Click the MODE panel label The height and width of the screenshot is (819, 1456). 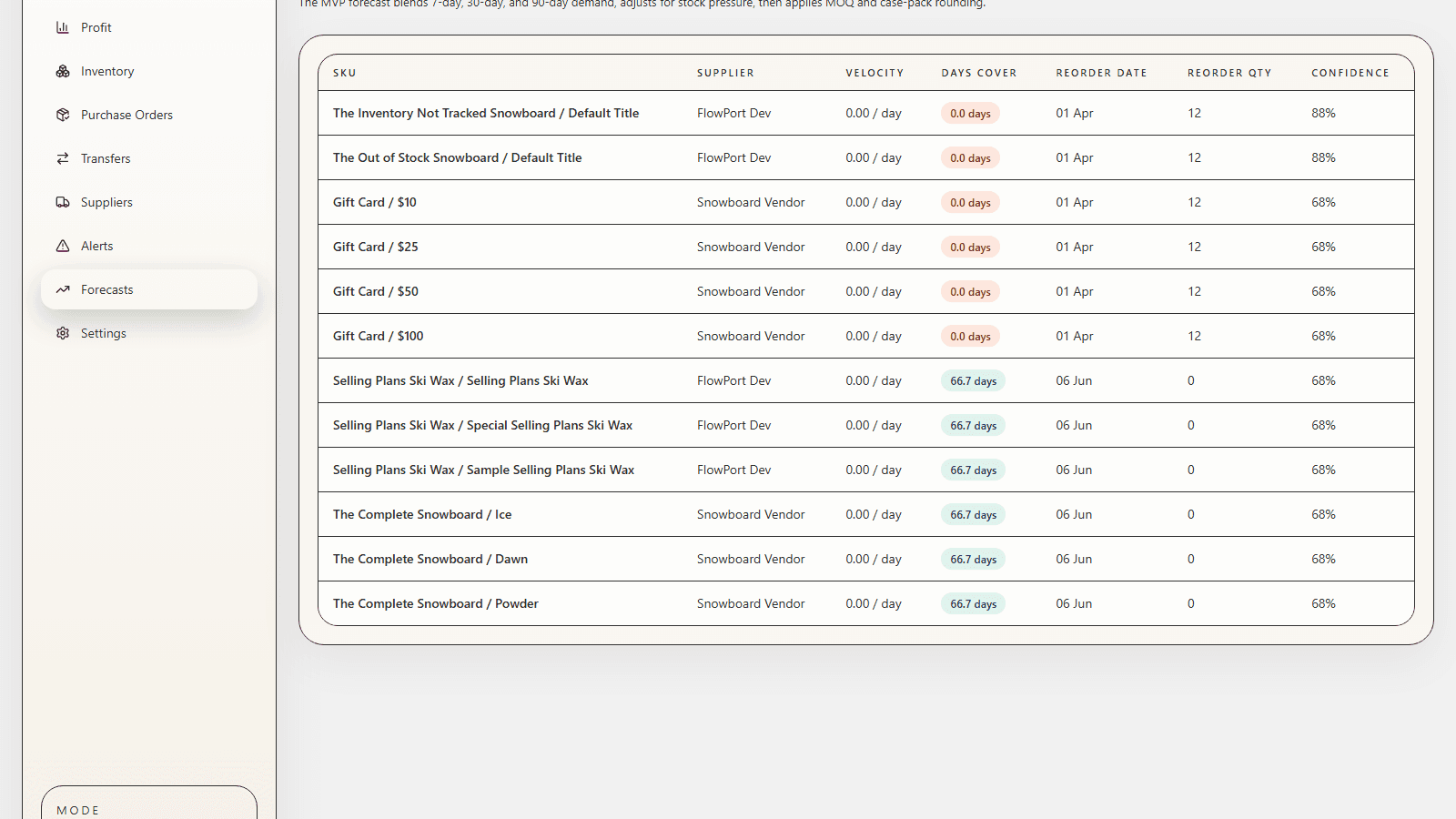tap(78, 810)
